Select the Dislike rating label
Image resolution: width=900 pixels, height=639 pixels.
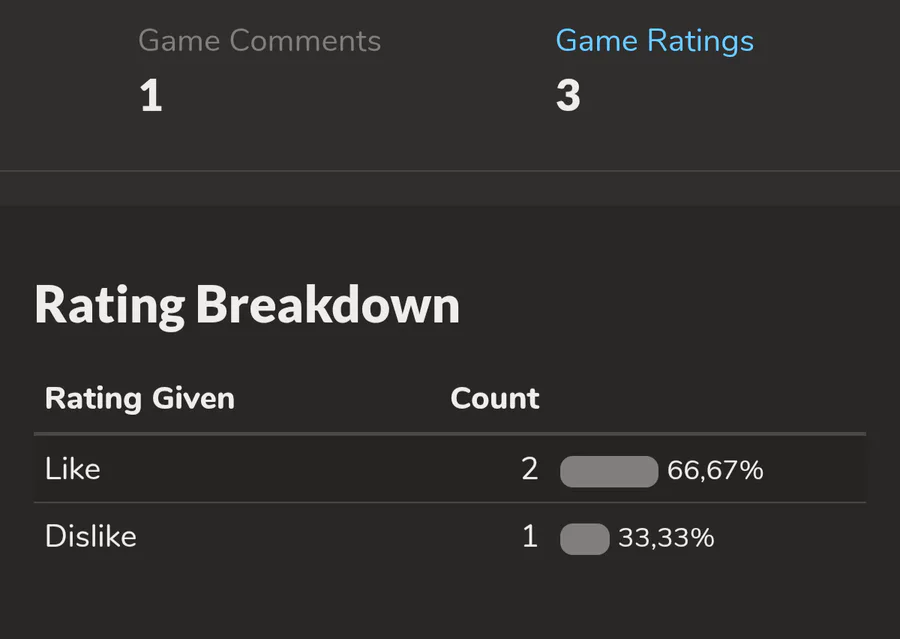(x=90, y=536)
